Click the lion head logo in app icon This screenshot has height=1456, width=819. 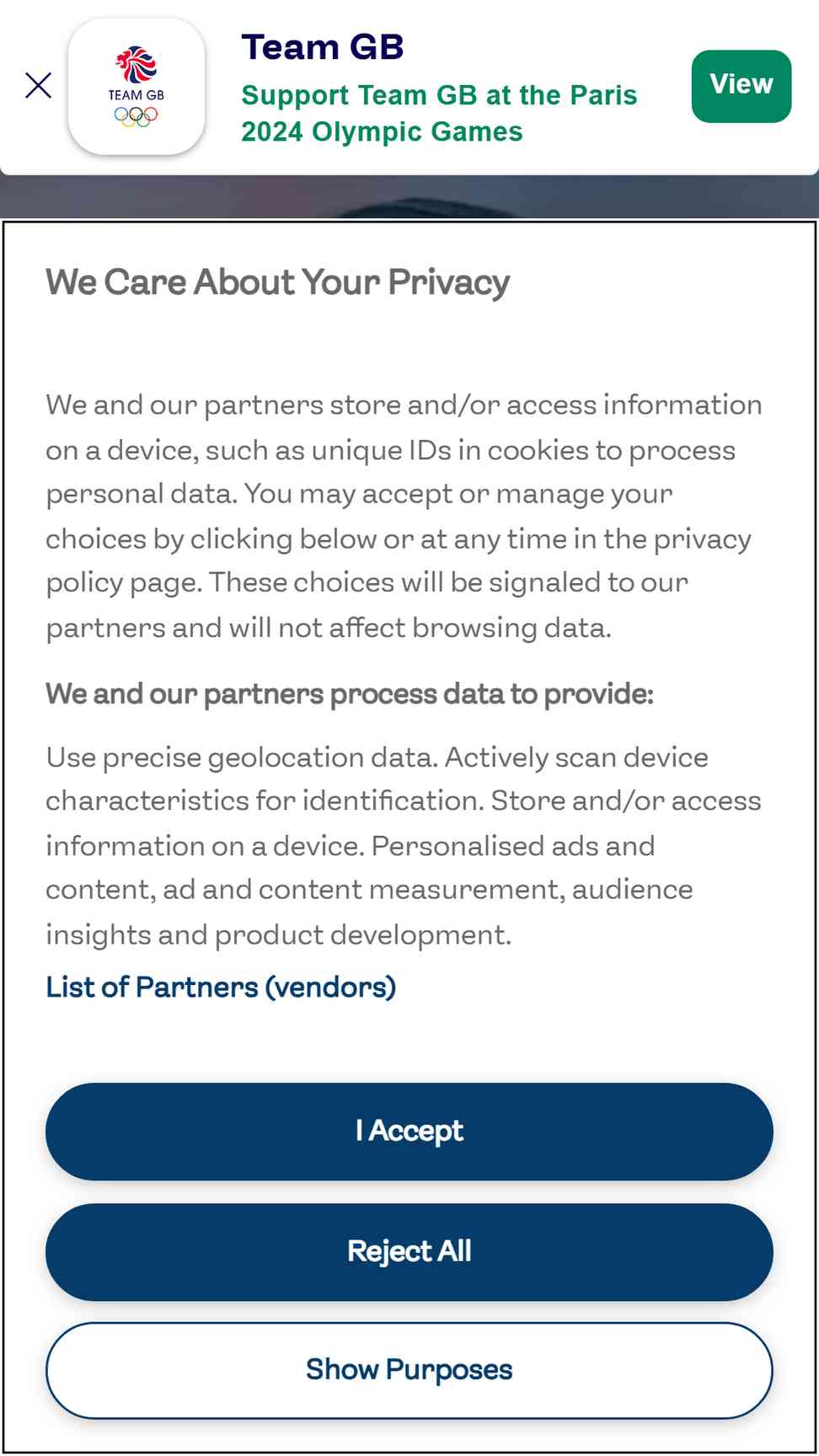pyautogui.click(x=136, y=65)
